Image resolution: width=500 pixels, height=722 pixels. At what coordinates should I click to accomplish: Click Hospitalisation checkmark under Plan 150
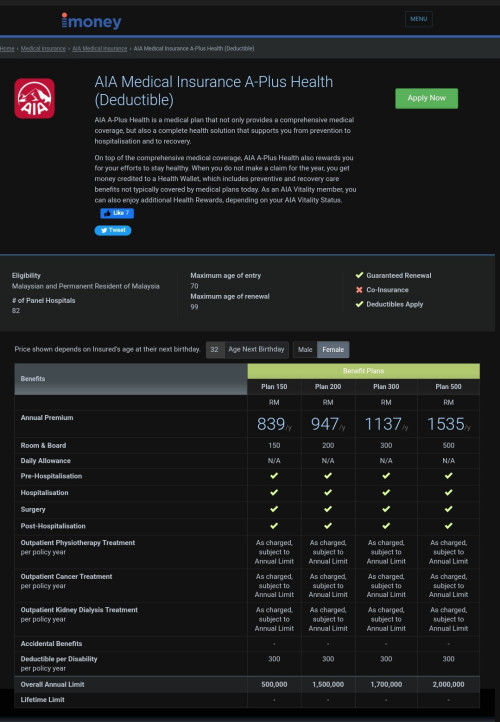(274, 492)
